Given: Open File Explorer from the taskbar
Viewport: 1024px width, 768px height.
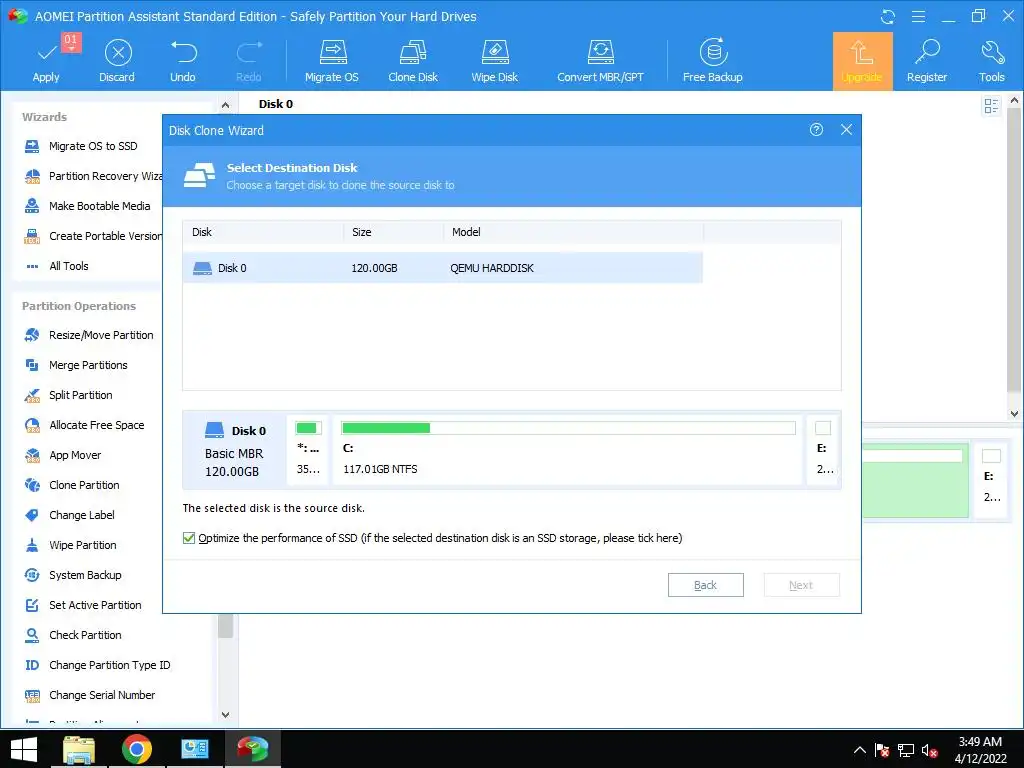Looking at the screenshot, I should tap(79, 749).
